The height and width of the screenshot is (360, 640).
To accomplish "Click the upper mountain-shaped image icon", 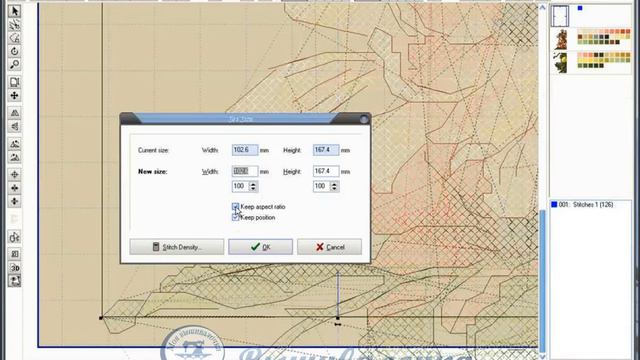I will [14, 144].
